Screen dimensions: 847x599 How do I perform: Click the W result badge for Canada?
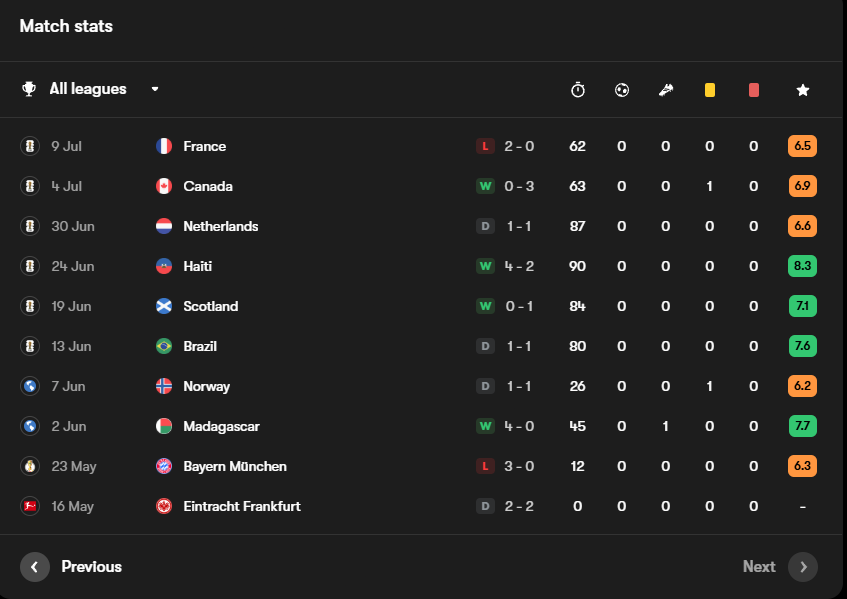tap(485, 186)
